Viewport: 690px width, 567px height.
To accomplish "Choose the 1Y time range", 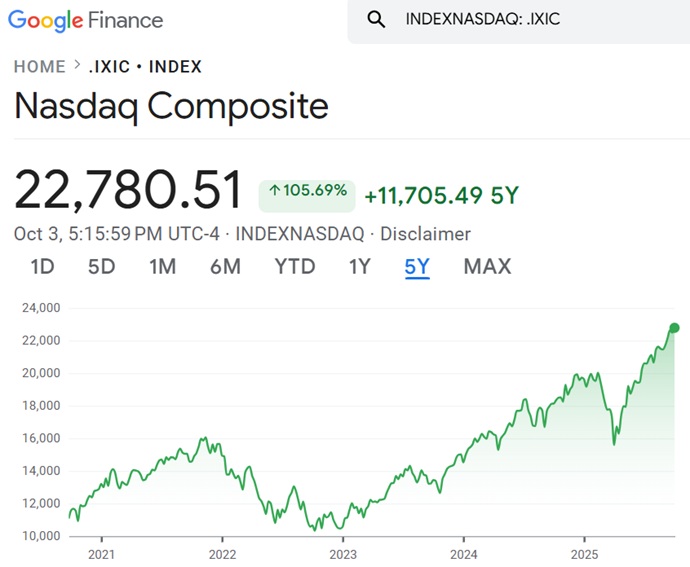I will pos(359,266).
